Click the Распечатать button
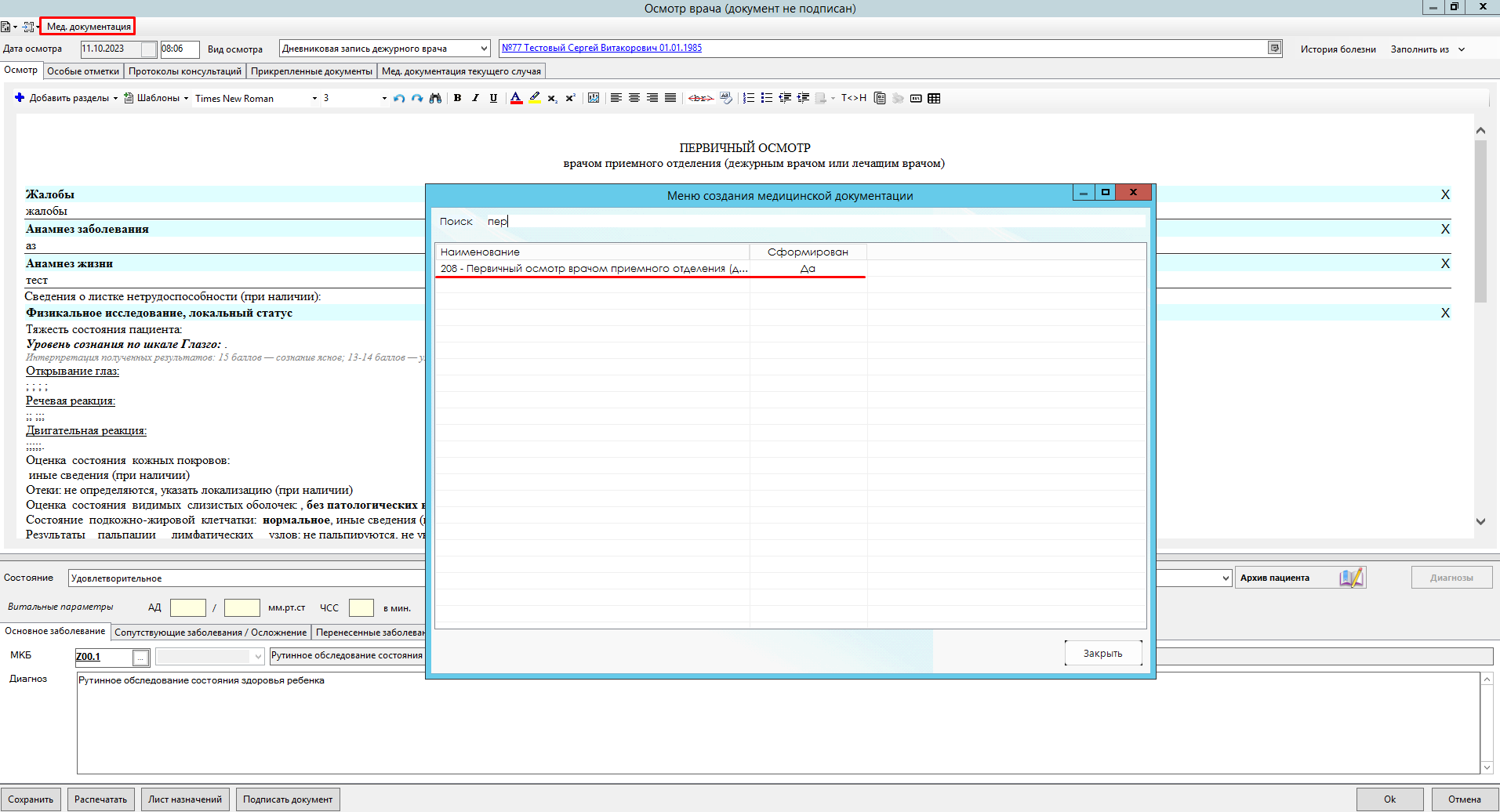Screen dimensions: 1500x812 pyautogui.click(x=100, y=799)
